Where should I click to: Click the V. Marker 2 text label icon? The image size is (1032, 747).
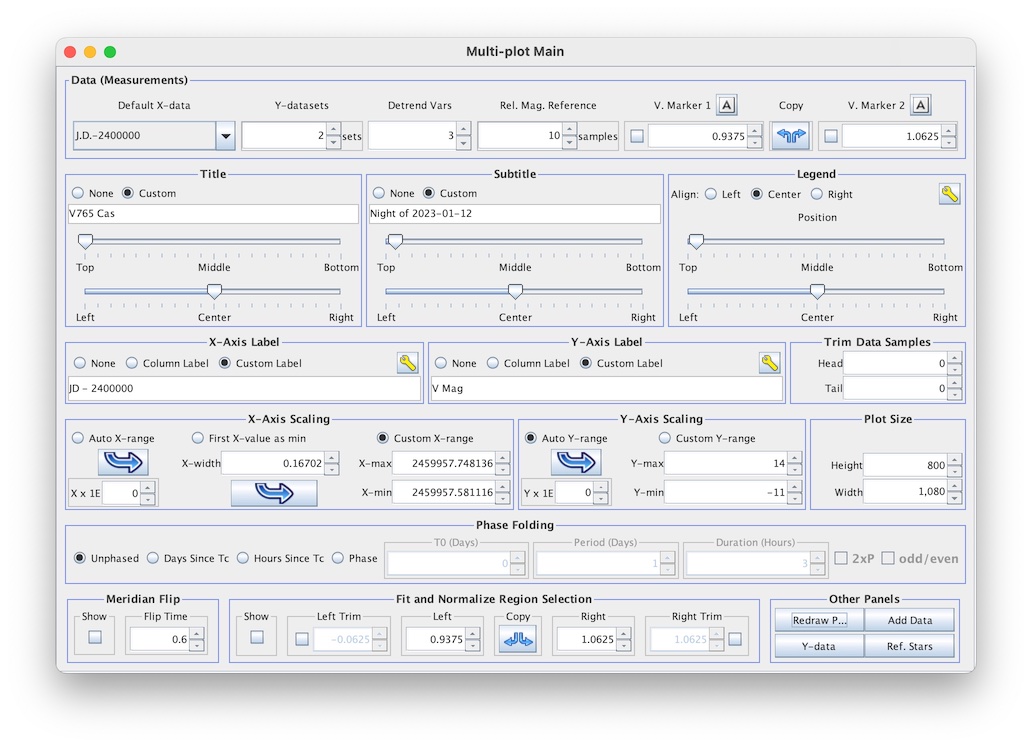[921, 105]
